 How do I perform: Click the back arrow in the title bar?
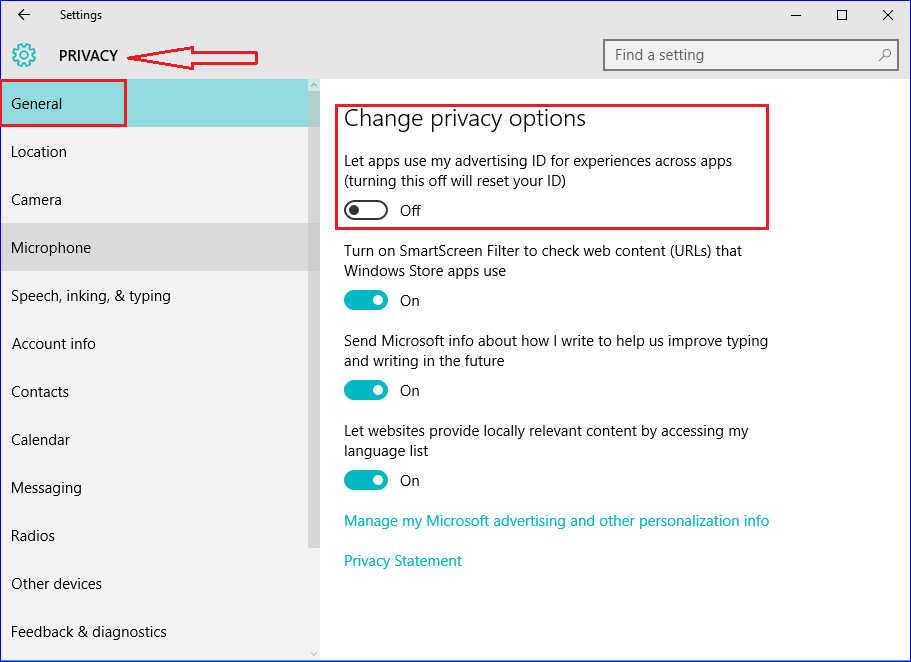(x=24, y=15)
